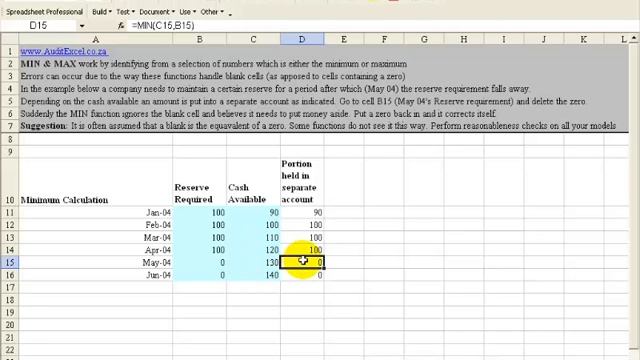This screenshot has height=360, width=640.
Task: Select row 15 header
Action: click(10, 262)
